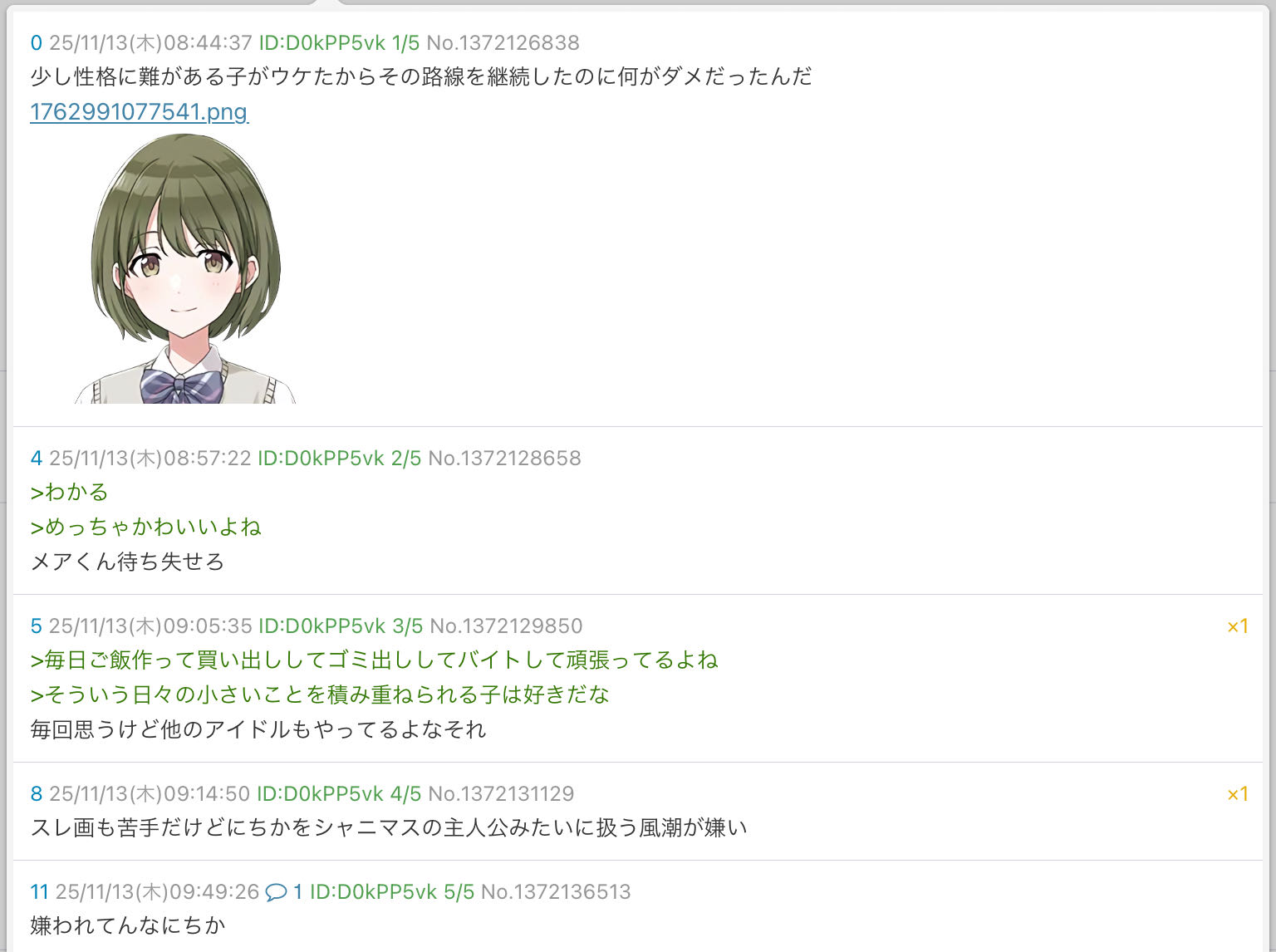Image resolution: width=1276 pixels, height=952 pixels.
Task: Click the ×1 counter on post 8
Action: coord(1238,794)
